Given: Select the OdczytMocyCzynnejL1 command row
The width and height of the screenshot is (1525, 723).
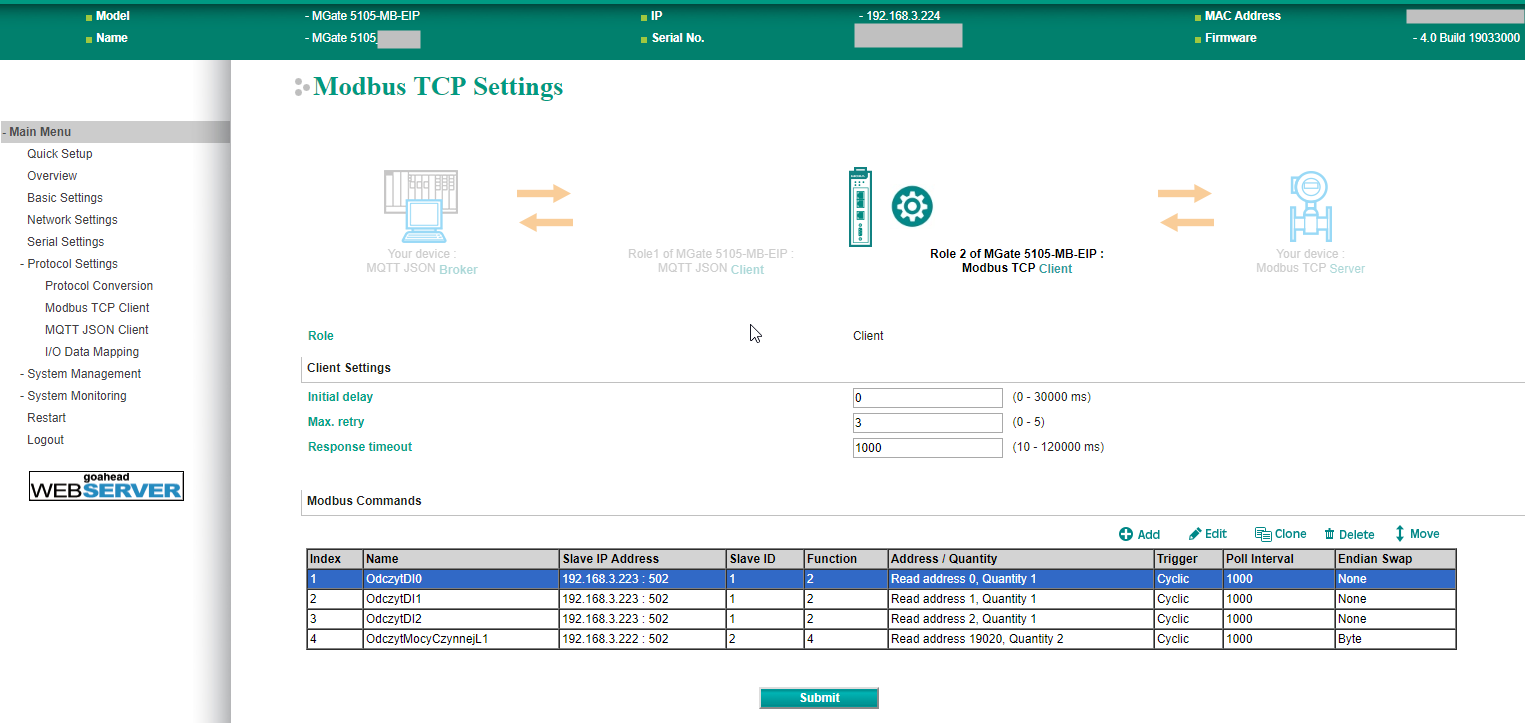Looking at the screenshot, I should click(x=881, y=639).
